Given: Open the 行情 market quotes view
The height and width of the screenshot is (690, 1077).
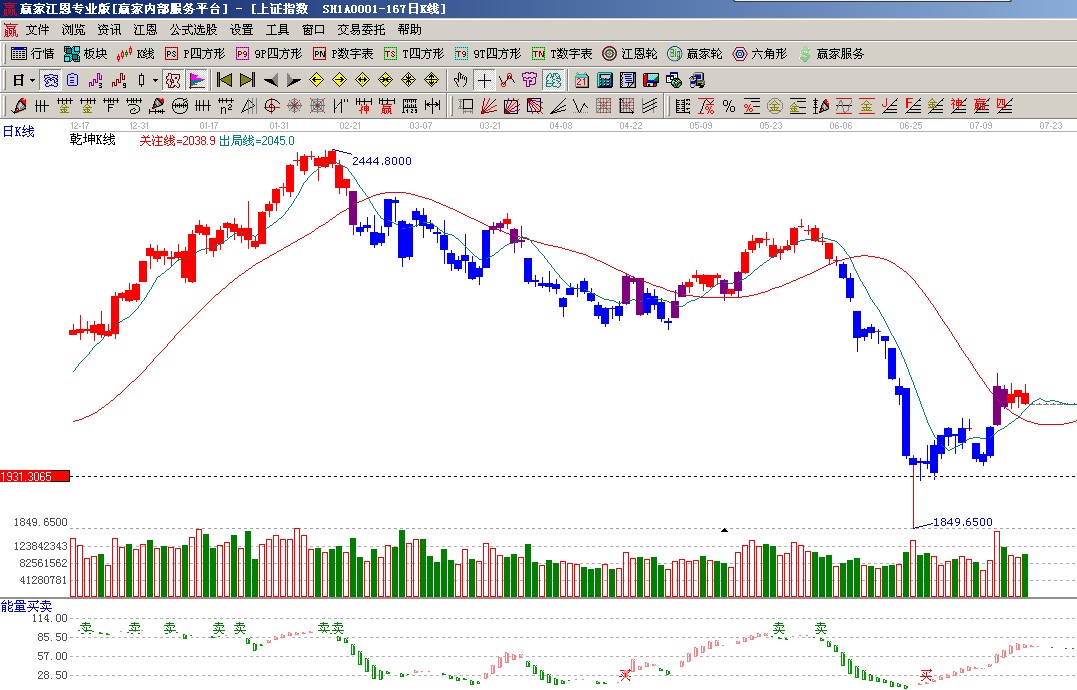Looking at the screenshot, I should (32, 54).
